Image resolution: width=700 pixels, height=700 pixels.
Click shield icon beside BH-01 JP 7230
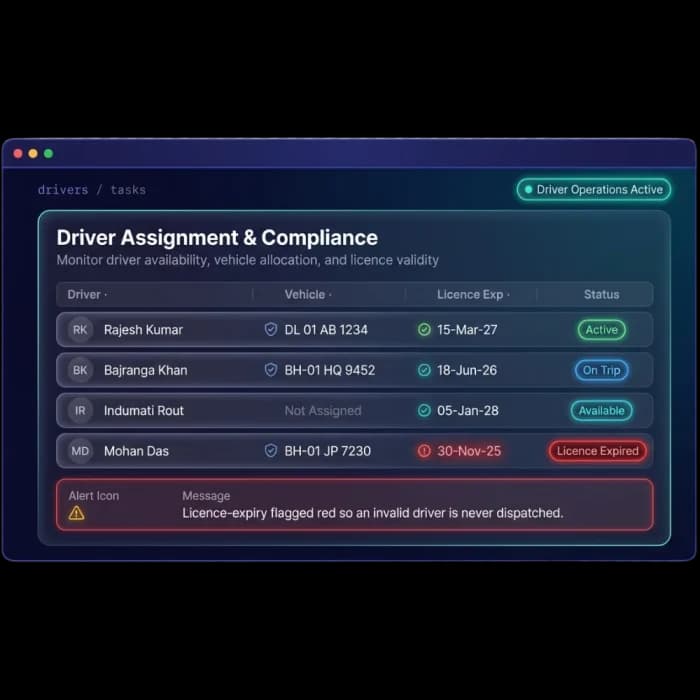pos(271,450)
